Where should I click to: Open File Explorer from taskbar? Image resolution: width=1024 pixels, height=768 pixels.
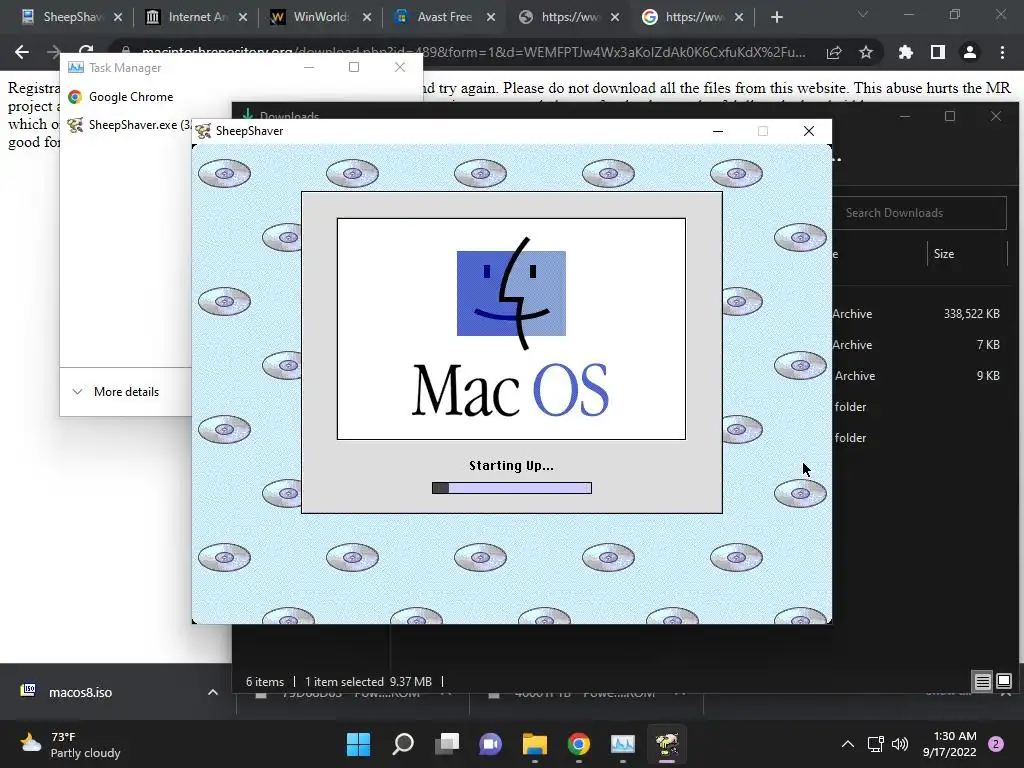(x=535, y=744)
